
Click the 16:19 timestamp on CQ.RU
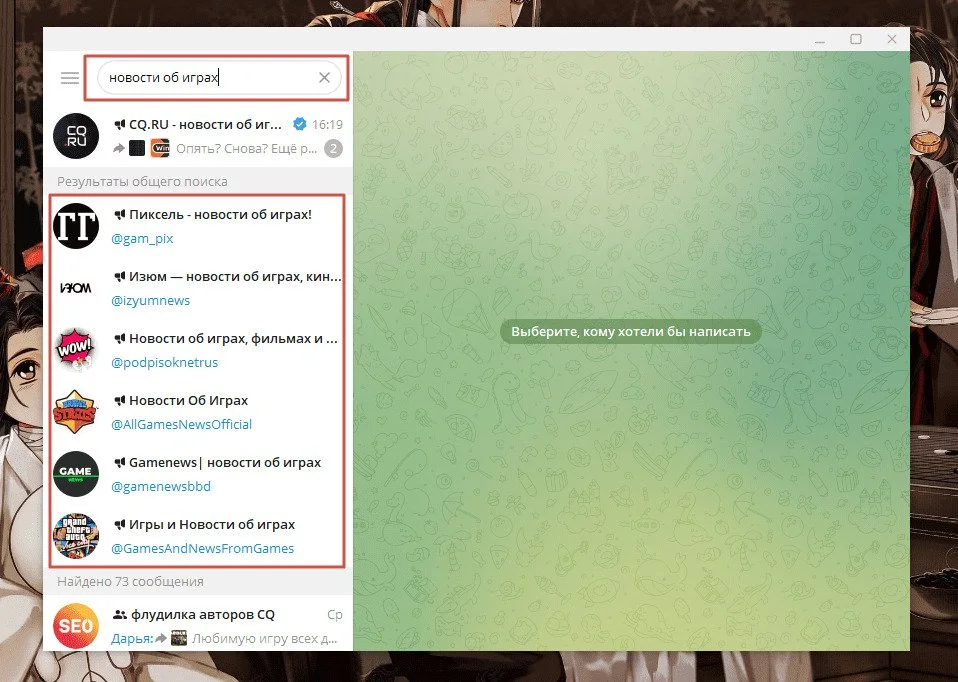point(327,125)
